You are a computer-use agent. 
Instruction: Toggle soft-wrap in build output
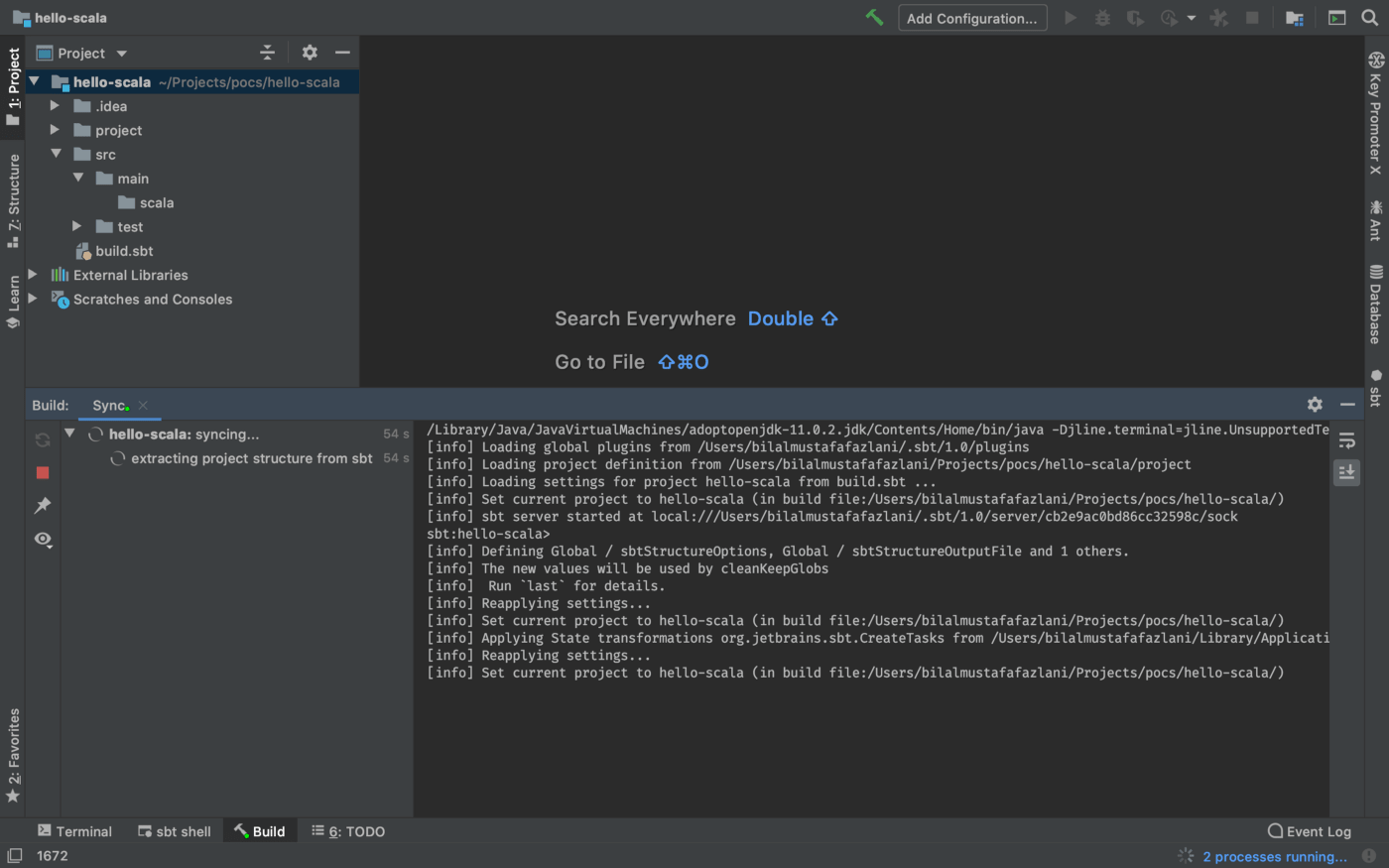[x=1346, y=440]
